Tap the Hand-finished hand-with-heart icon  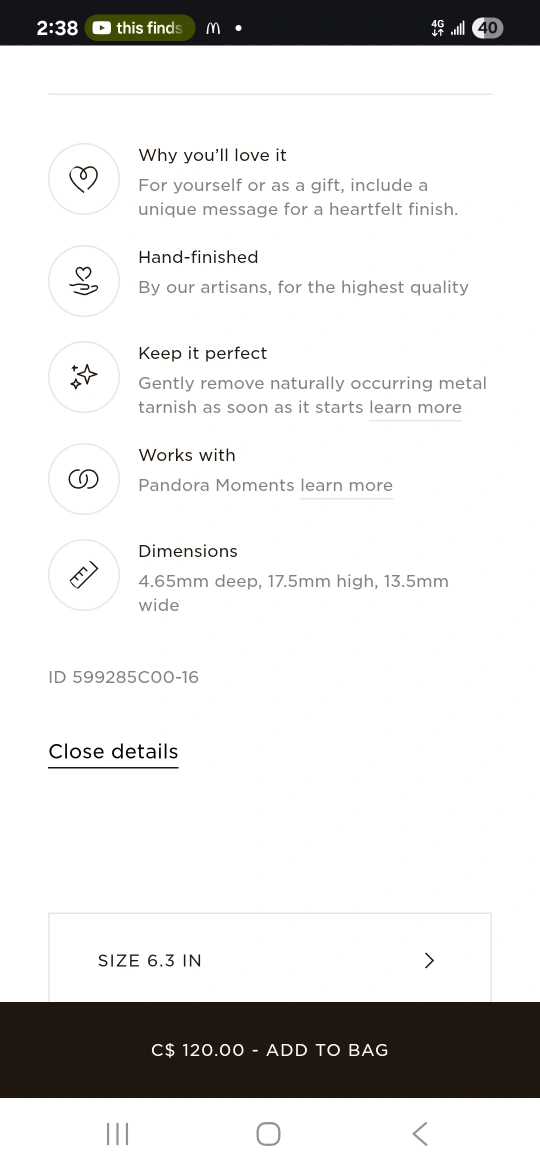point(84,281)
